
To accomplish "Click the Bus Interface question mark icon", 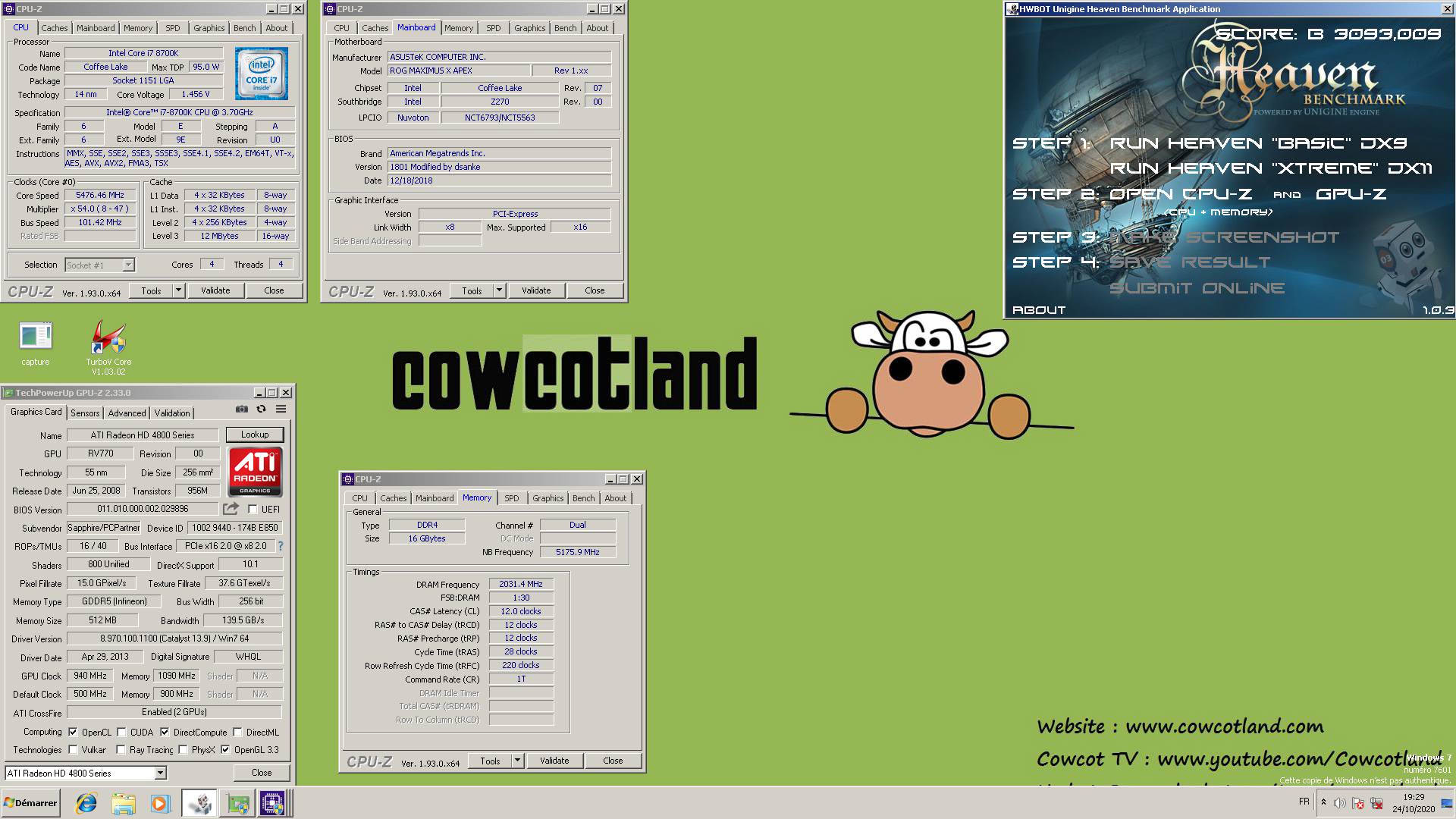I will pyautogui.click(x=281, y=546).
